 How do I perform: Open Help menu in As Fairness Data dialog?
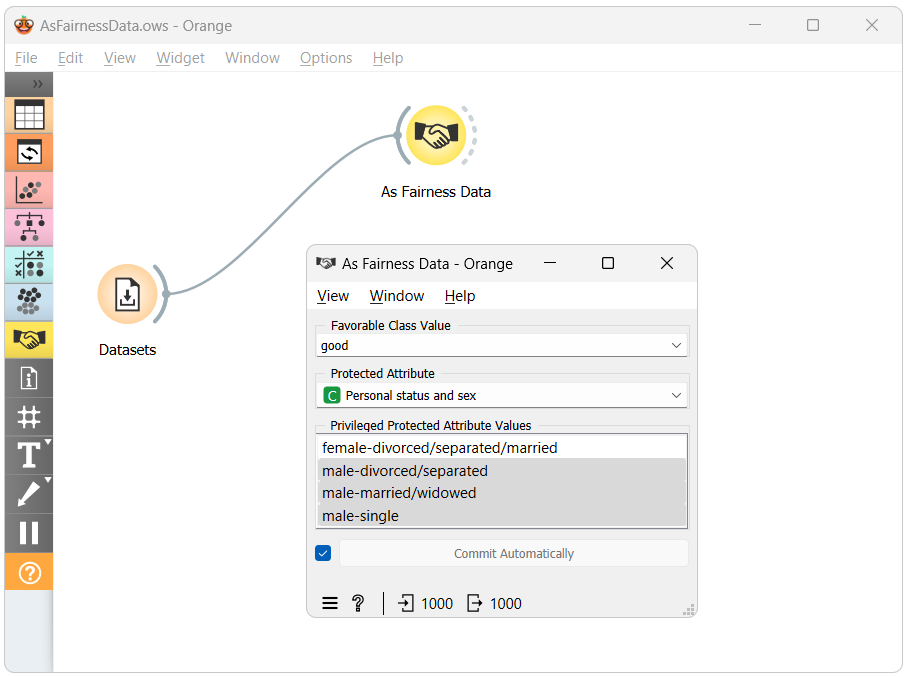[x=460, y=296]
